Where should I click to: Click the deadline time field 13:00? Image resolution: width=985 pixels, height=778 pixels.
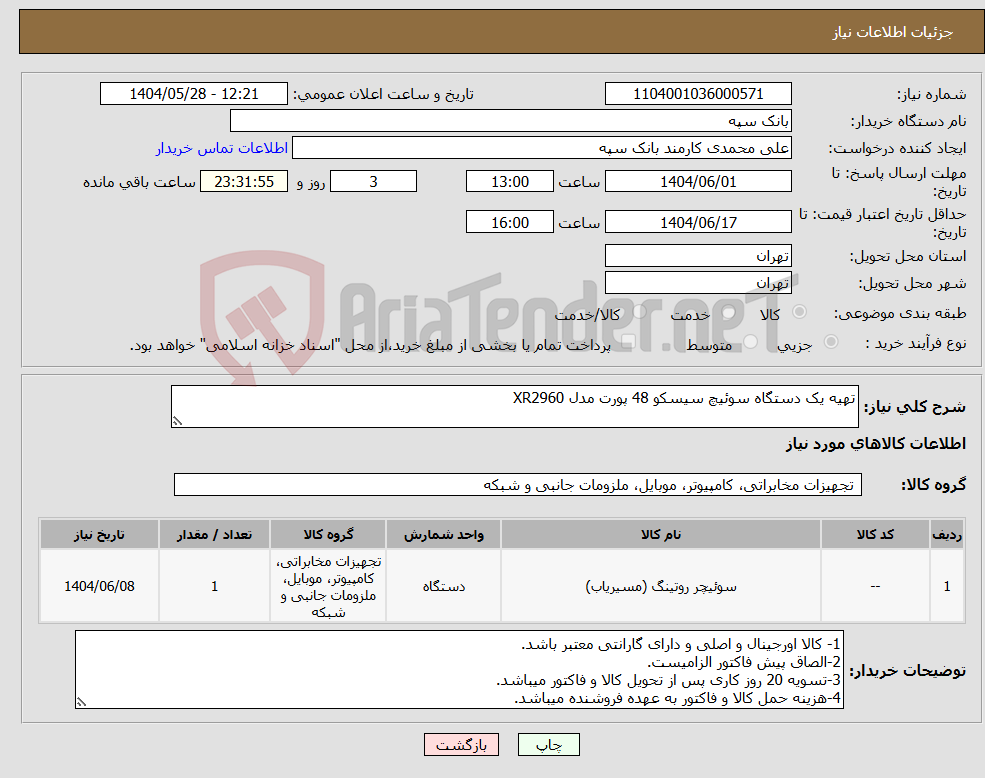(509, 182)
